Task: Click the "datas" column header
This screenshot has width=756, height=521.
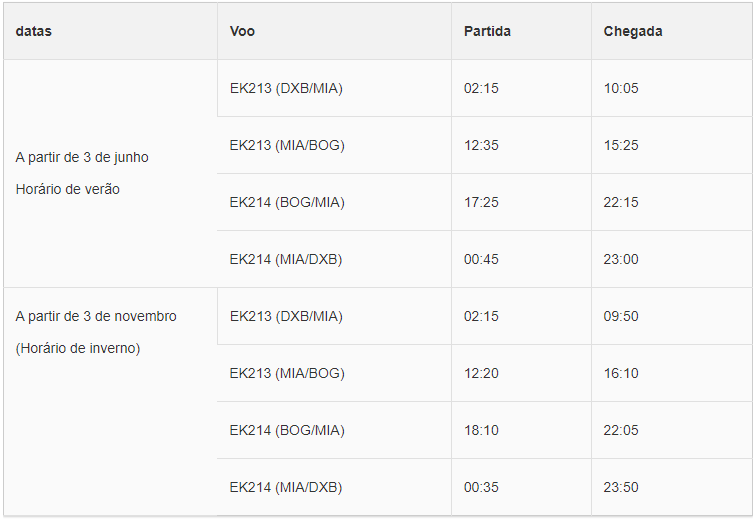Action: [x=34, y=31]
